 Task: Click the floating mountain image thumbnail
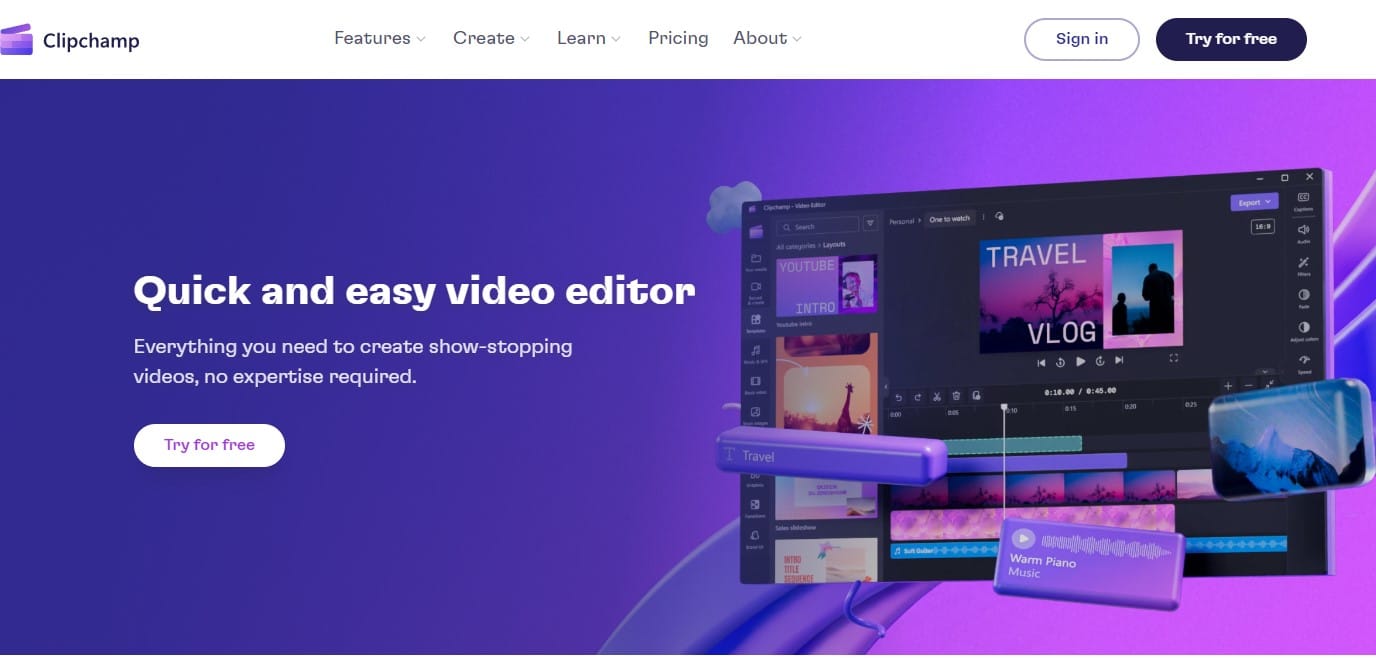[1290, 440]
